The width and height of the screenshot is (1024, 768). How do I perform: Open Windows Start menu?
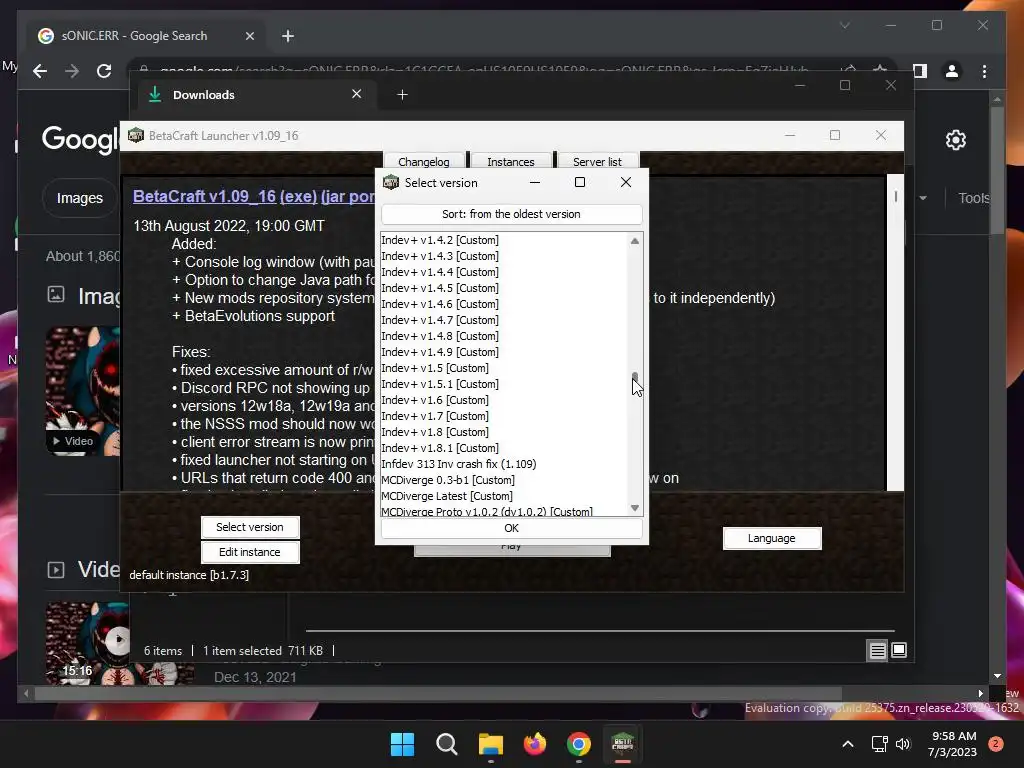click(402, 744)
